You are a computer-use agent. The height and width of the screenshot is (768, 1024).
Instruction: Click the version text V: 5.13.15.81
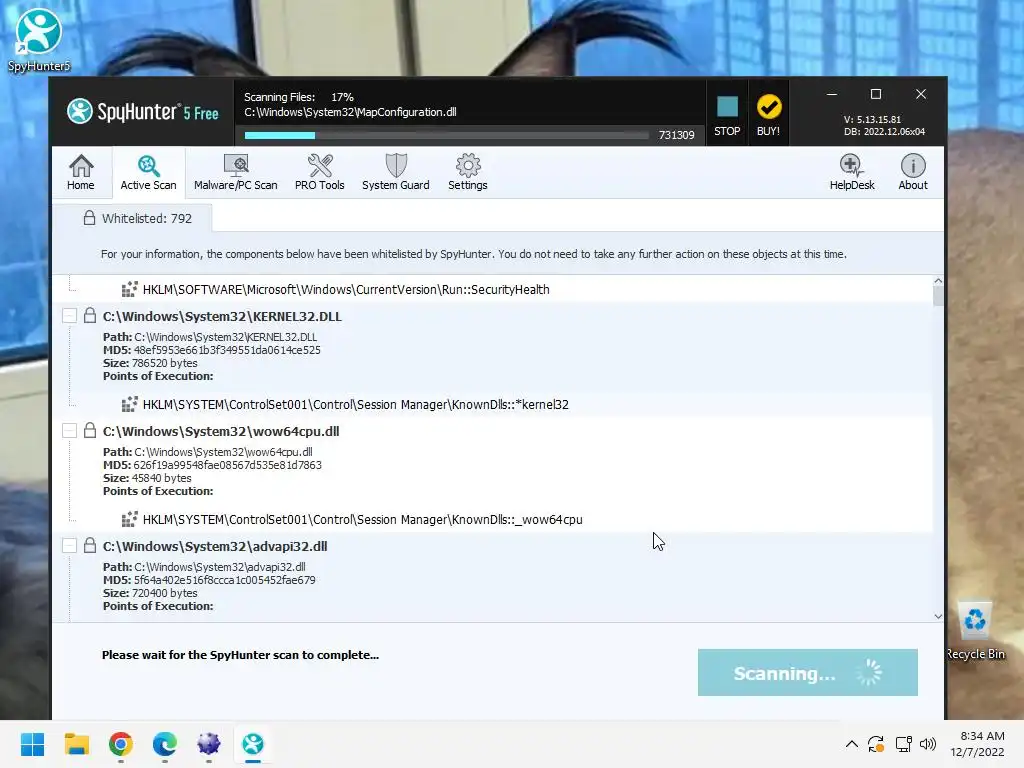(872, 120)
